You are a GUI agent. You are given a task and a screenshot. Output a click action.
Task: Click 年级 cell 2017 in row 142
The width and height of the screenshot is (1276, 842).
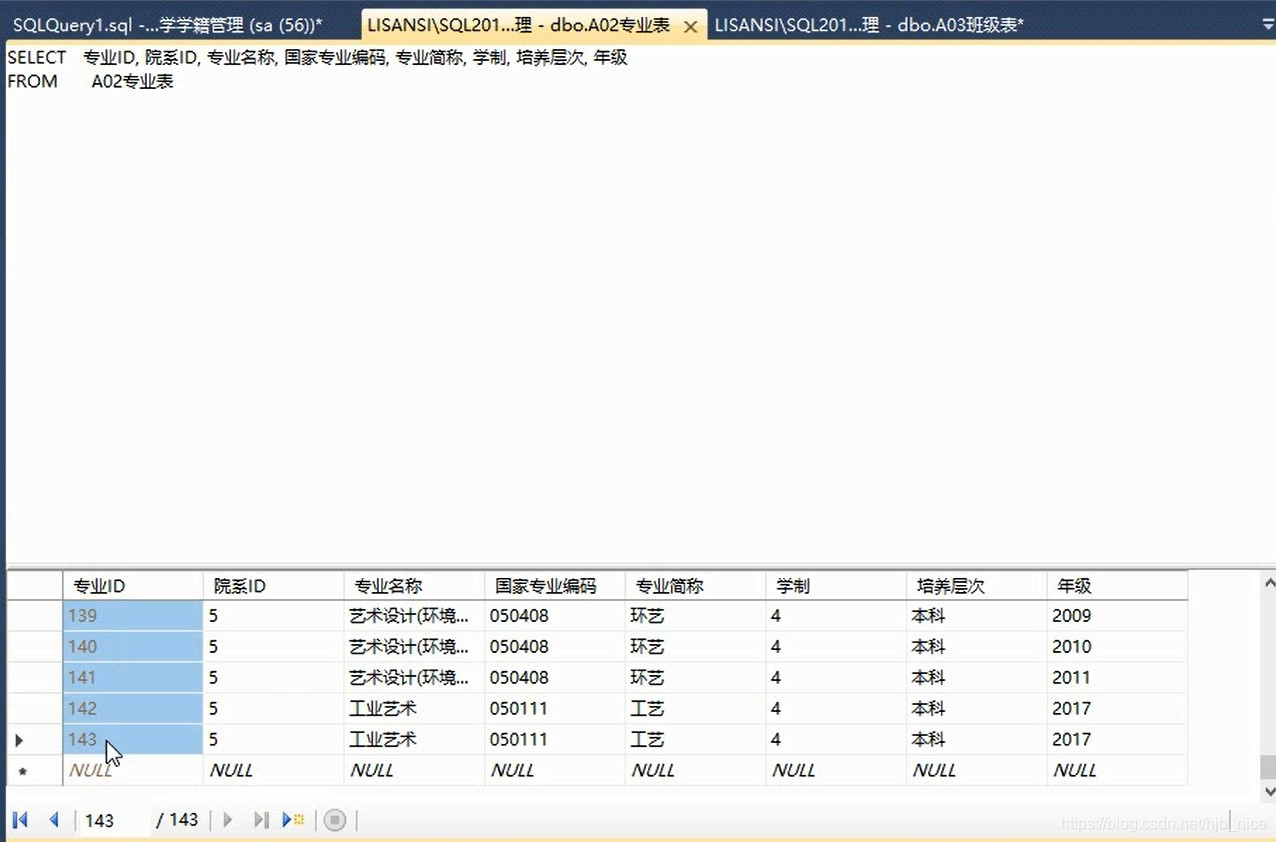[1117, 709]
